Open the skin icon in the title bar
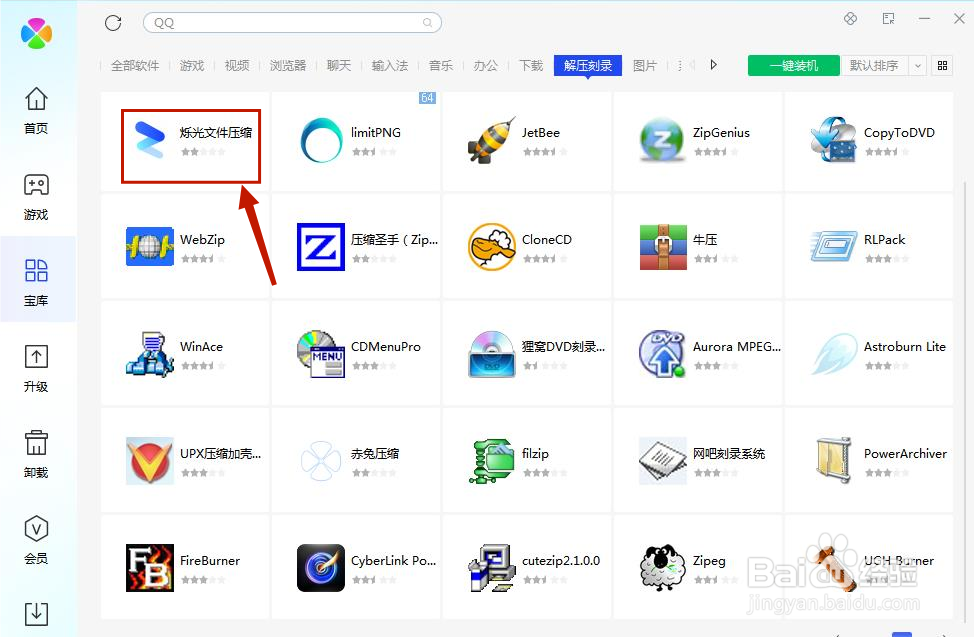The height and width of the screenshot is (637, 974). (850, 19)
